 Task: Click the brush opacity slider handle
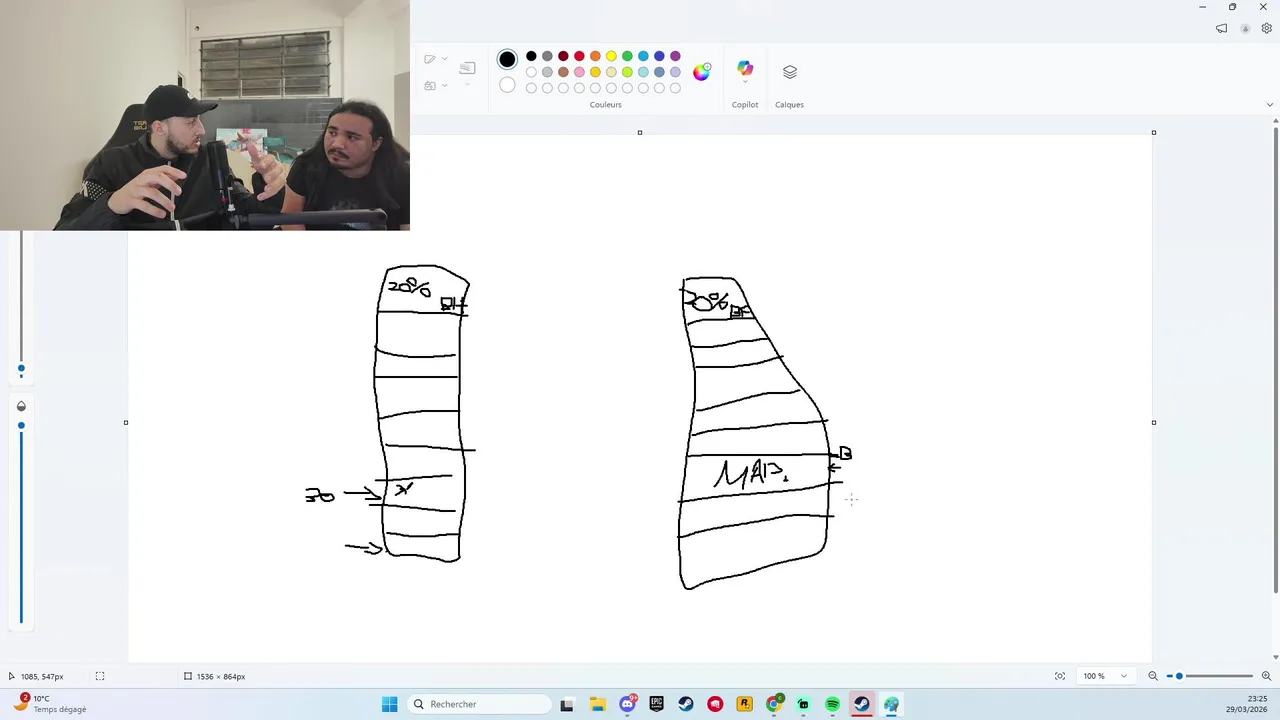(x=21, y=425)
